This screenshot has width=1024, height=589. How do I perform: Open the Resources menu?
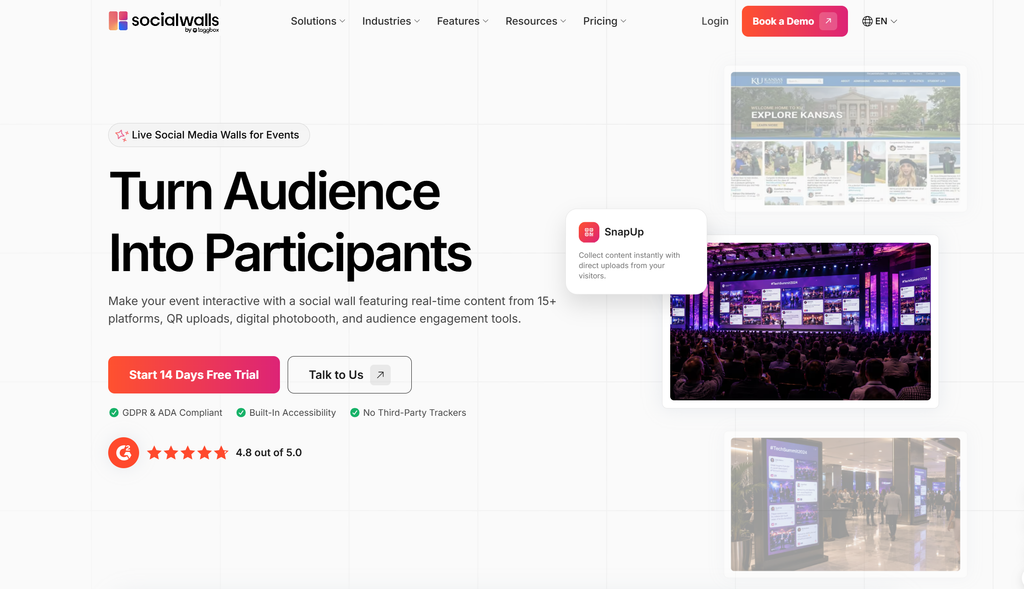click(536, 21)
